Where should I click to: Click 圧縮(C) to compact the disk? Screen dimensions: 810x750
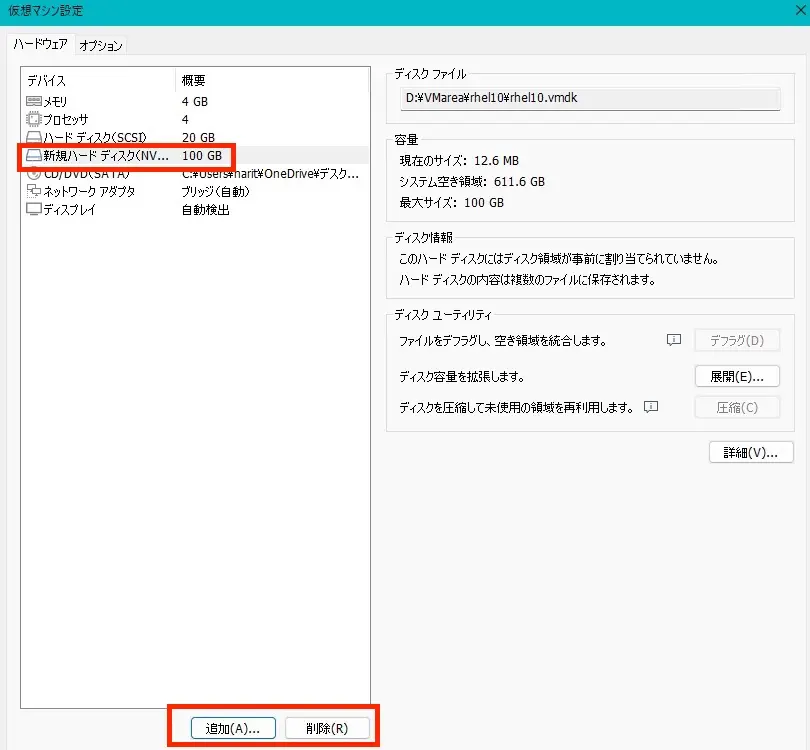tap(737, 407)
